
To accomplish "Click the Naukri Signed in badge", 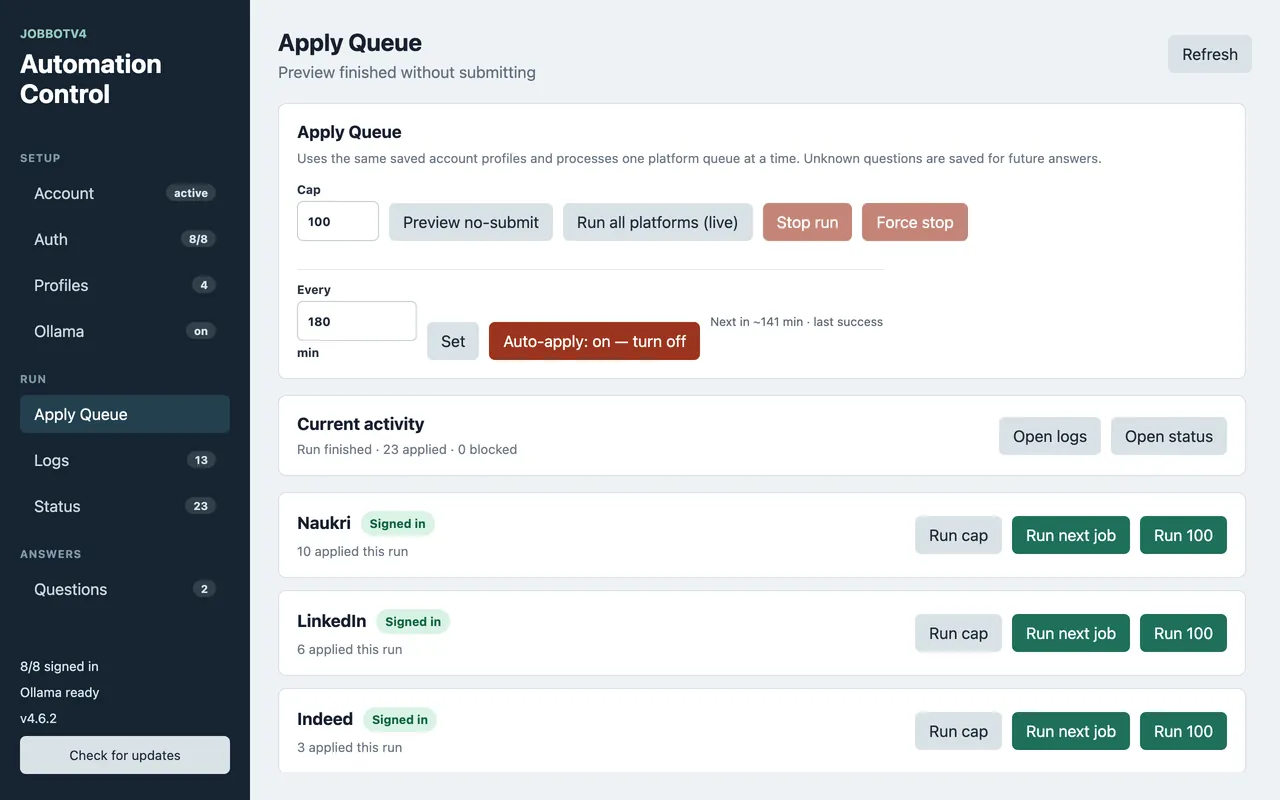I will 398,523.
